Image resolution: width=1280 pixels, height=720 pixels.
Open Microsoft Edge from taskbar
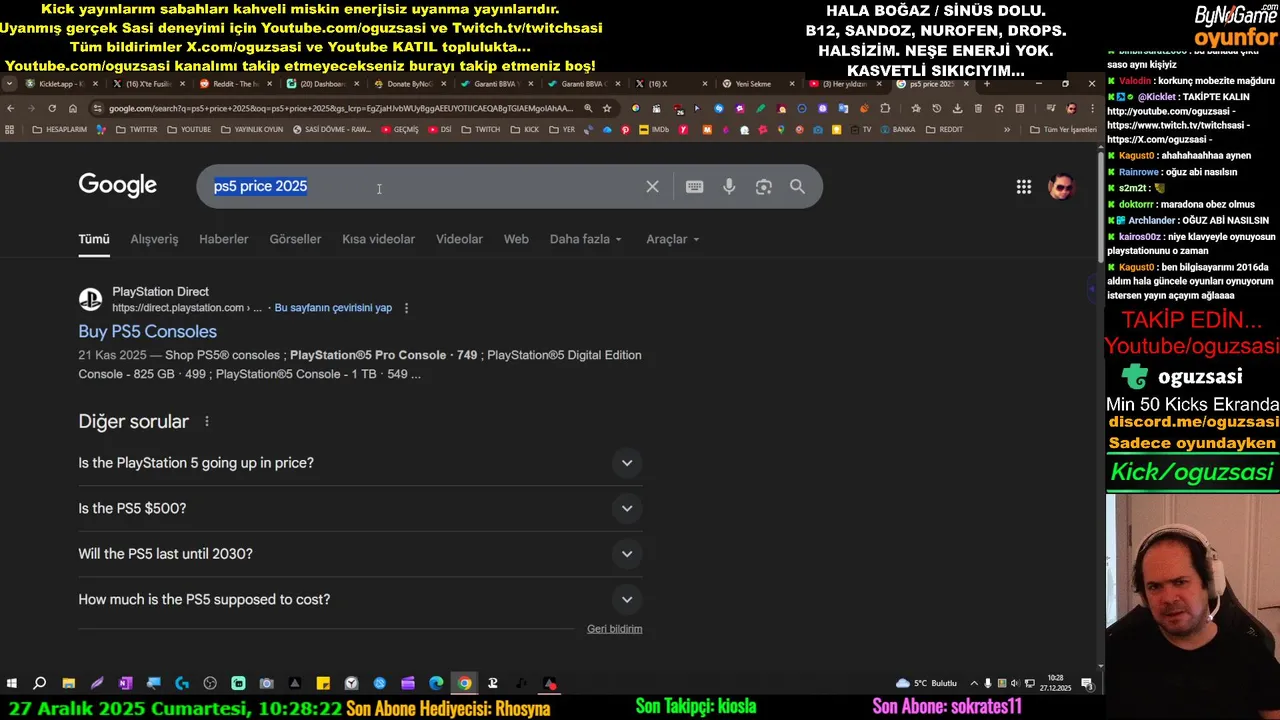(x=436, y=684)
